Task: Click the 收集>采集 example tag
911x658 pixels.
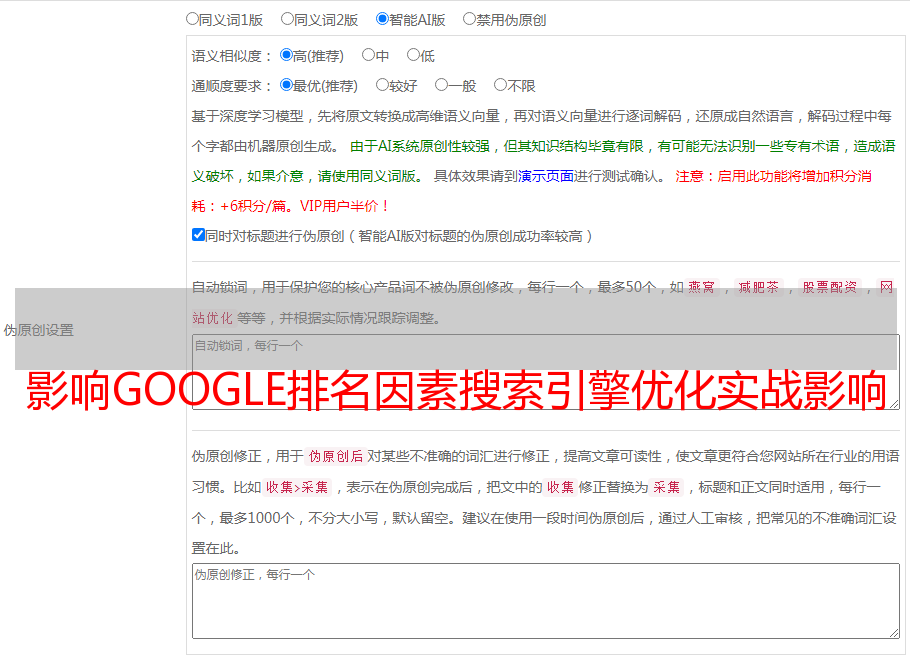Action: 297,487
